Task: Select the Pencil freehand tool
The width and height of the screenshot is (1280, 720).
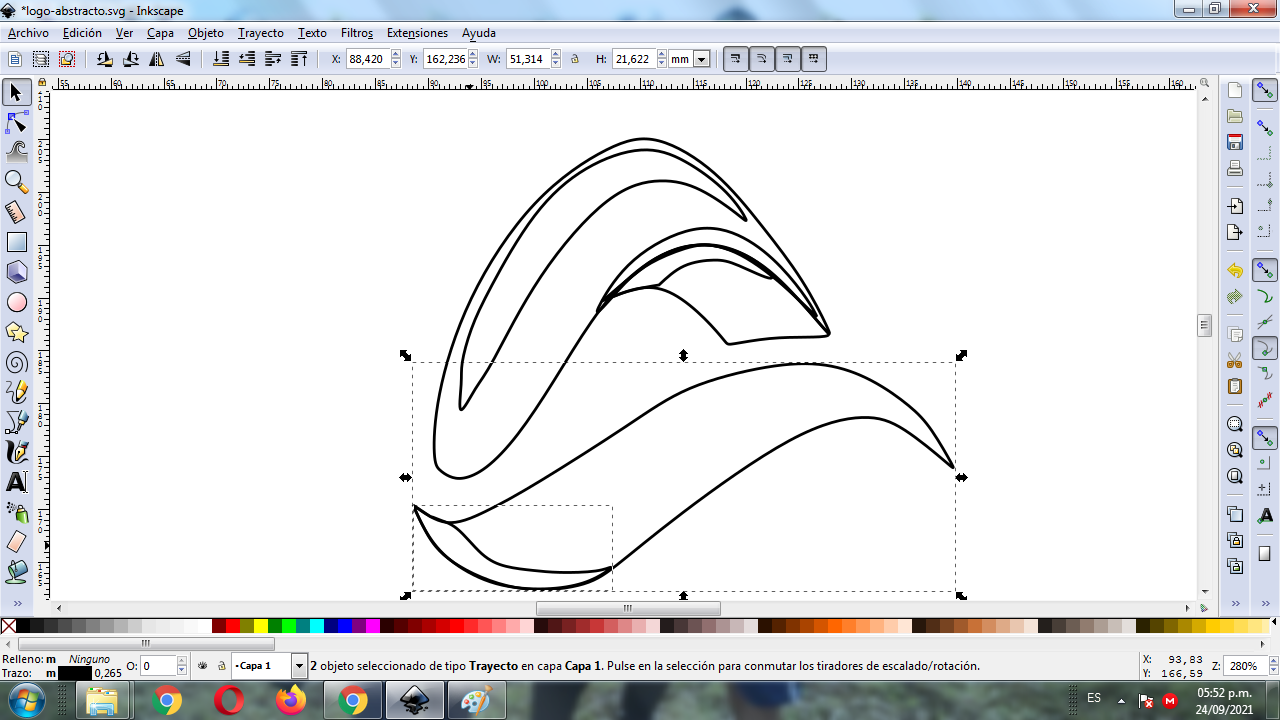Action: point(16,392)
